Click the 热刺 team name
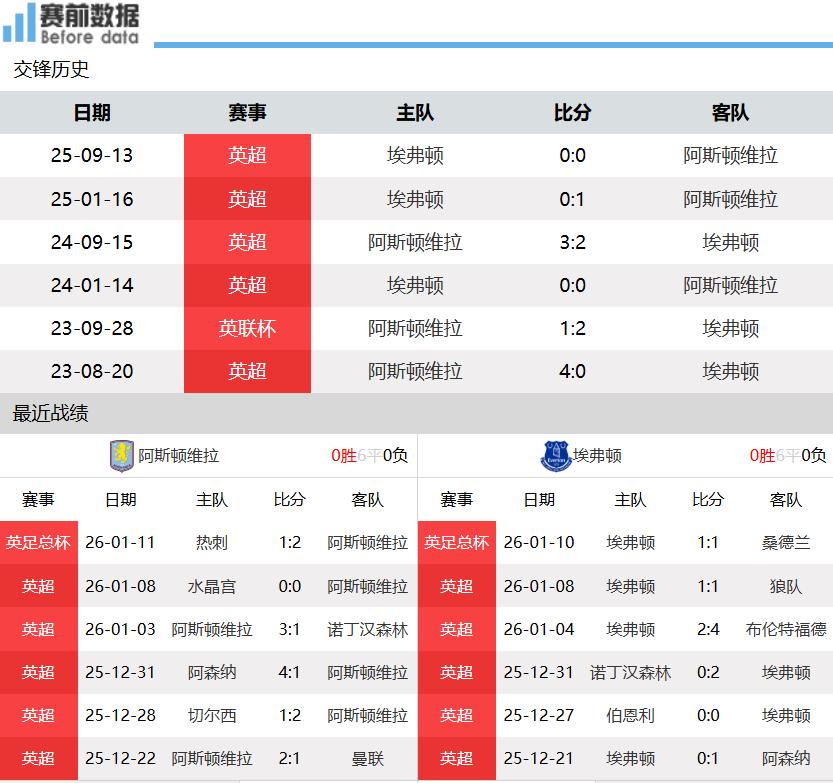833x783 pixels. tap(212, 543)
